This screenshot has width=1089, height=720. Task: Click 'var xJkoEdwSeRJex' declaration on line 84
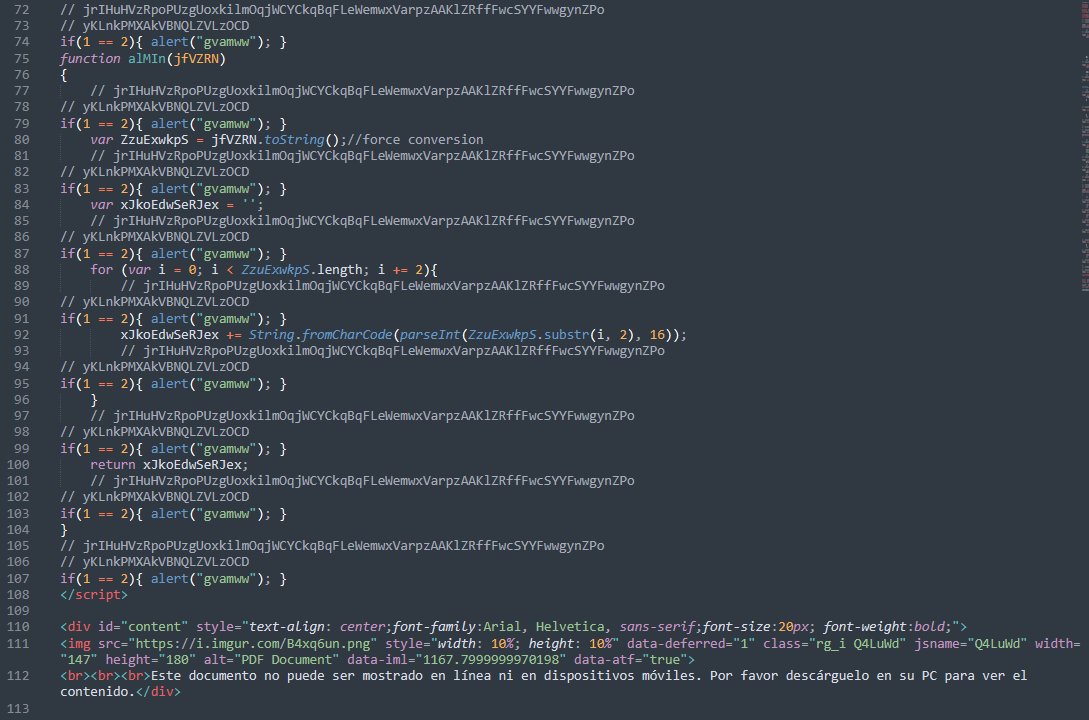pos(154,205)
